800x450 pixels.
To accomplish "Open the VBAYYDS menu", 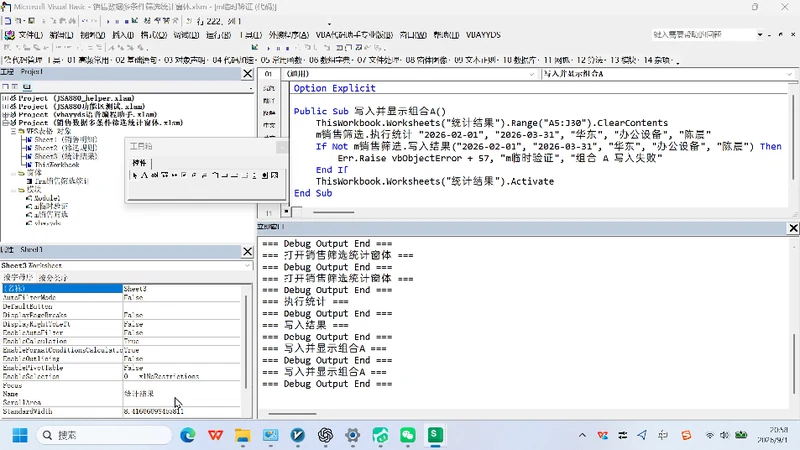I will [x=483, y=35].
